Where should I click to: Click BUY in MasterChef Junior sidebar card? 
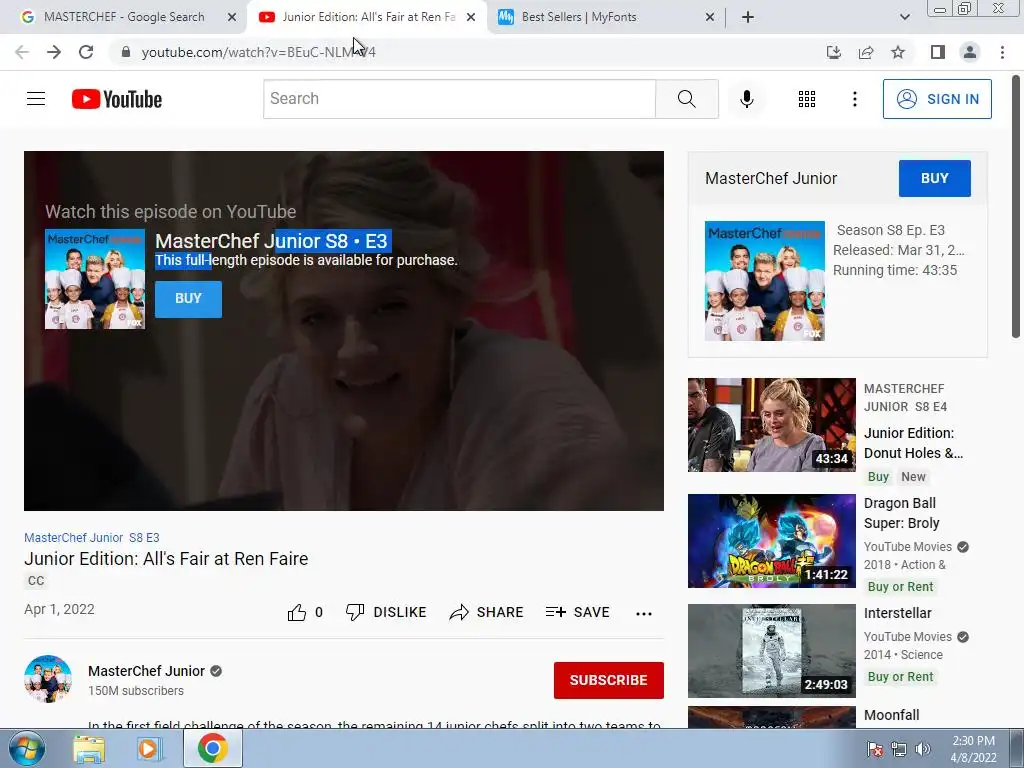[935, 178]
